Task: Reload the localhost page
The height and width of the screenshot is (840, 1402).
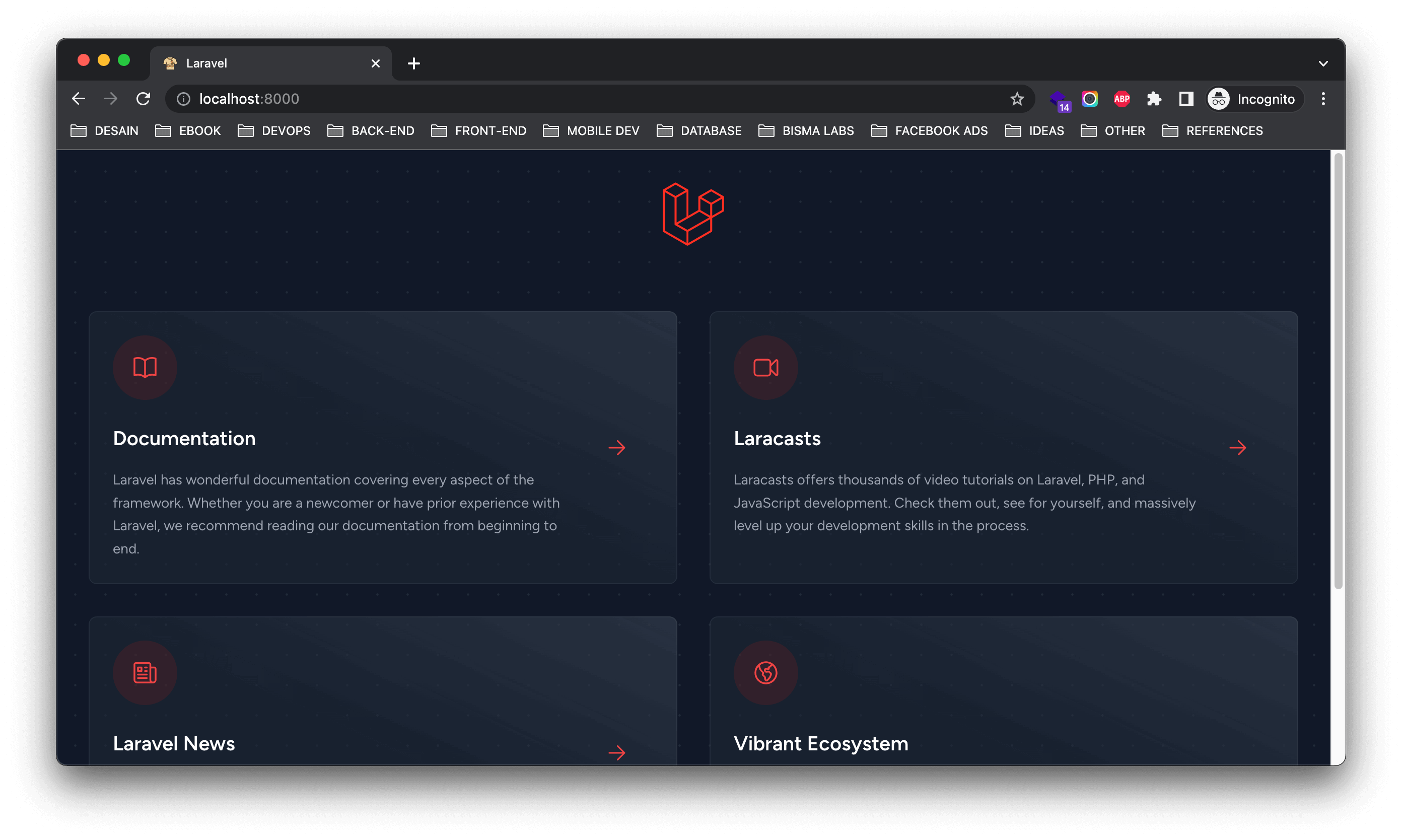Action: point(143,99)
